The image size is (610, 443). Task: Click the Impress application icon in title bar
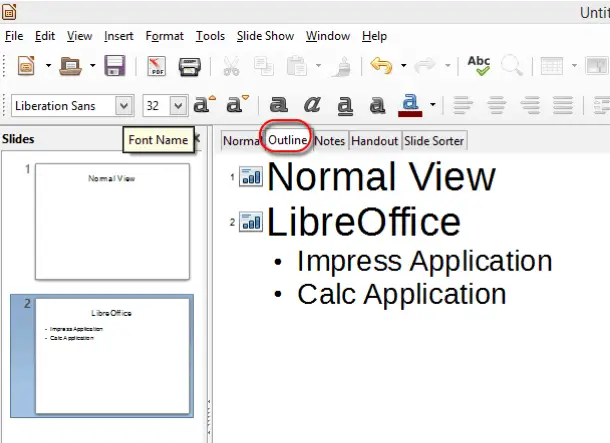[9, 12]
